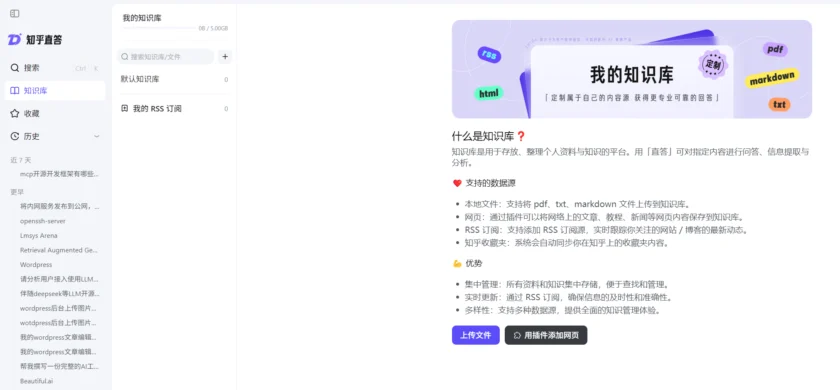Open history item 请分析用户接入使用LLM...
Image resolution: width=840 pixels, height=390 pixels.
(59, 279)
